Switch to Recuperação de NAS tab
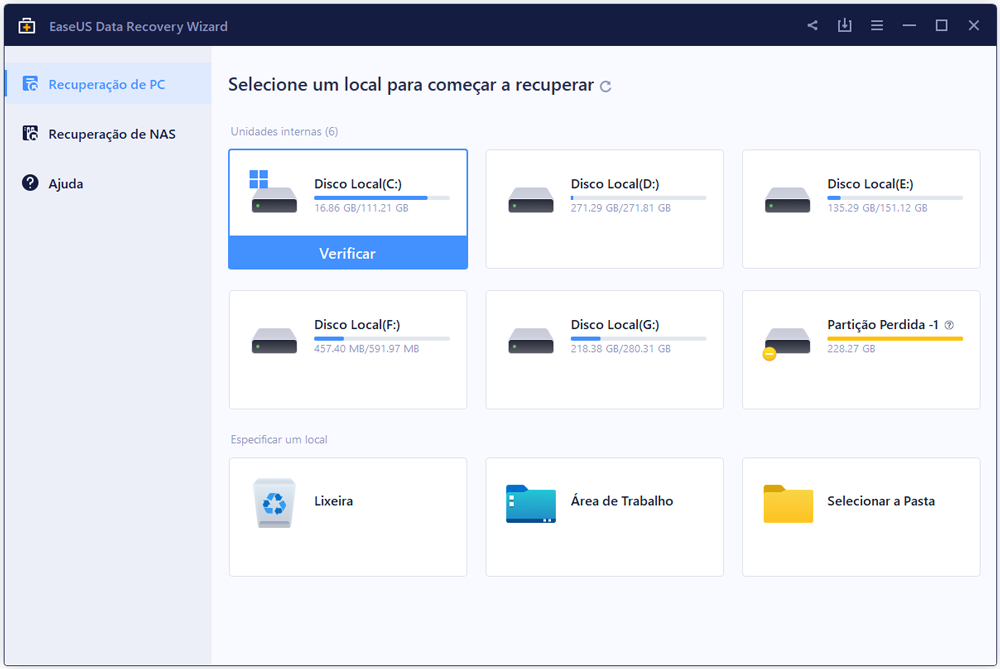 pos(111,134)
